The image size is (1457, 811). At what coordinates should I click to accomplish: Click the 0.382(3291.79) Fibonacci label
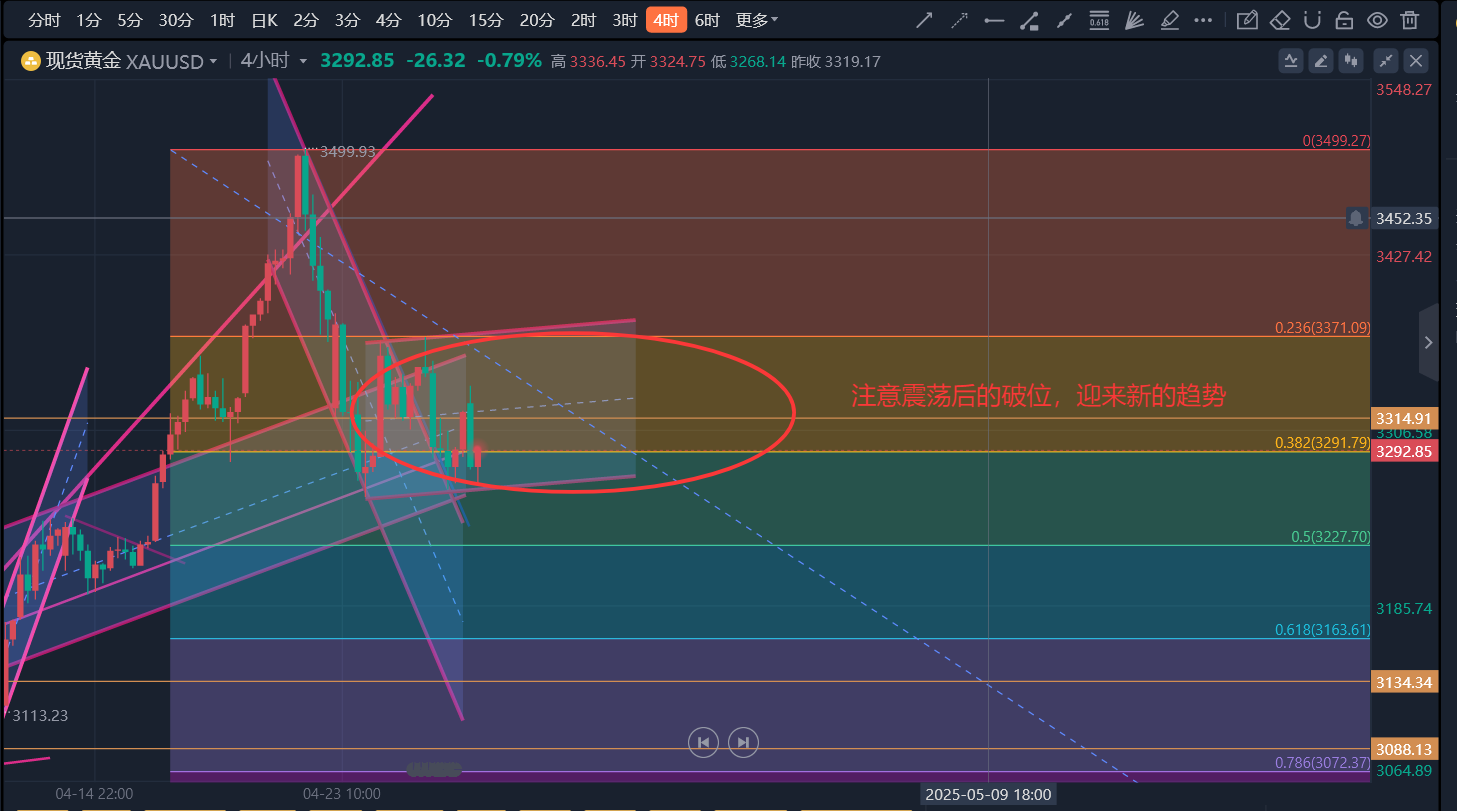[1322, 442]
